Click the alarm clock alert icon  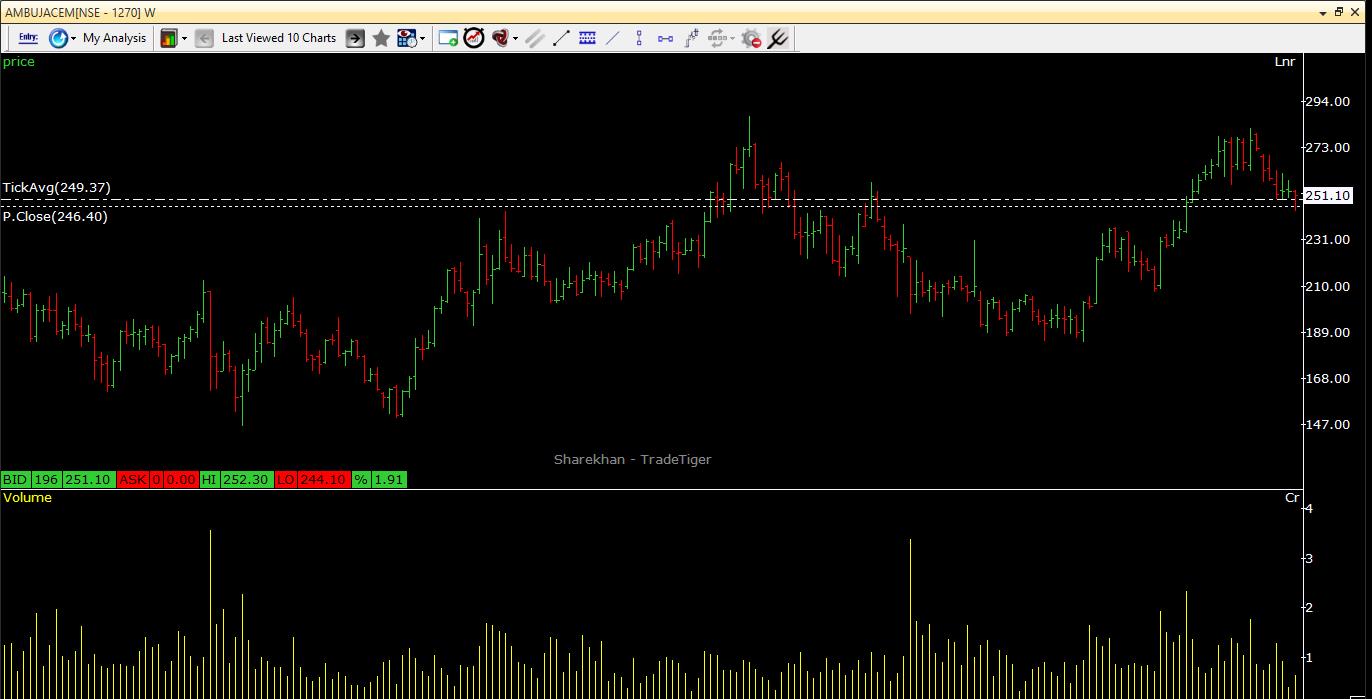pyautogui.click(x=474, y=38)
